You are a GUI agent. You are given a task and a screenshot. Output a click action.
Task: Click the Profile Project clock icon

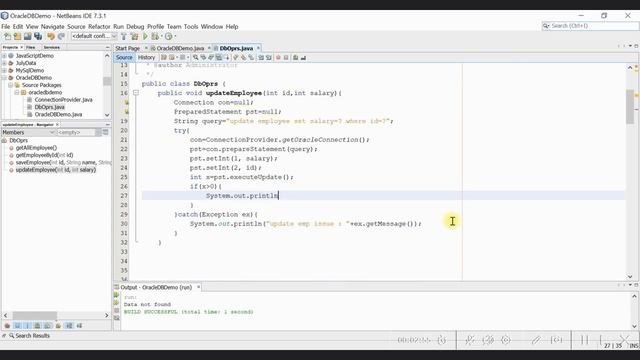(168, 36)
